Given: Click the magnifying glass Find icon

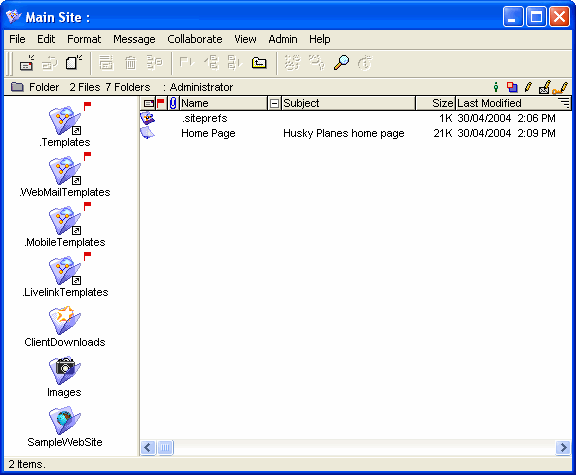Looking at the screenshot, I should [x=341, y=63].
